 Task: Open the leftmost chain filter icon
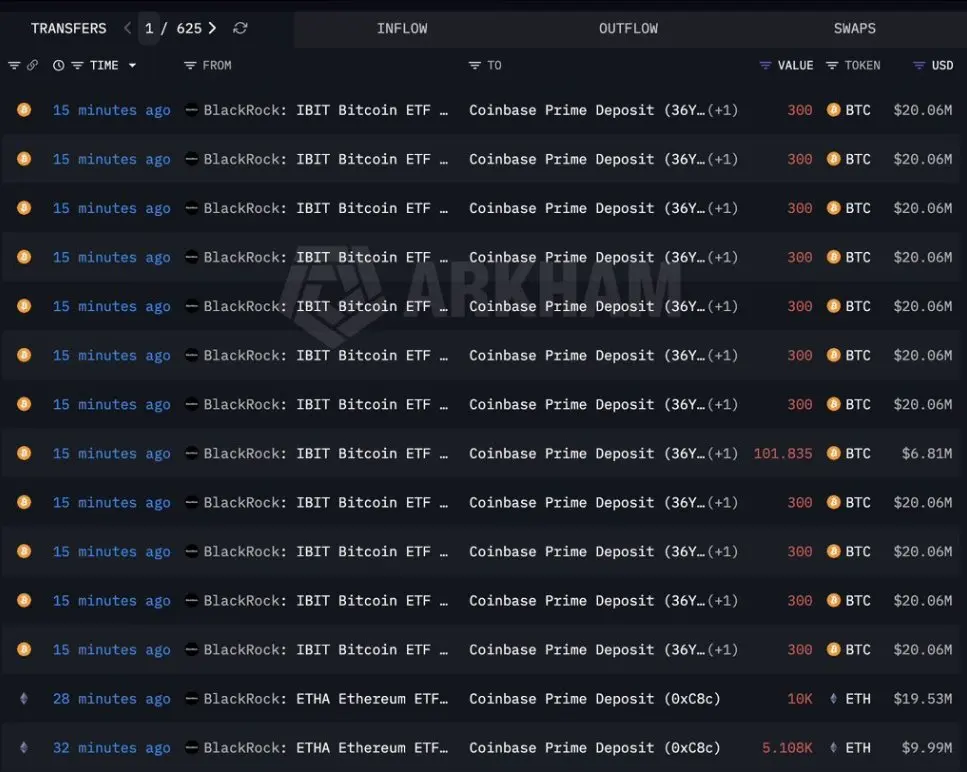[14, 65]
